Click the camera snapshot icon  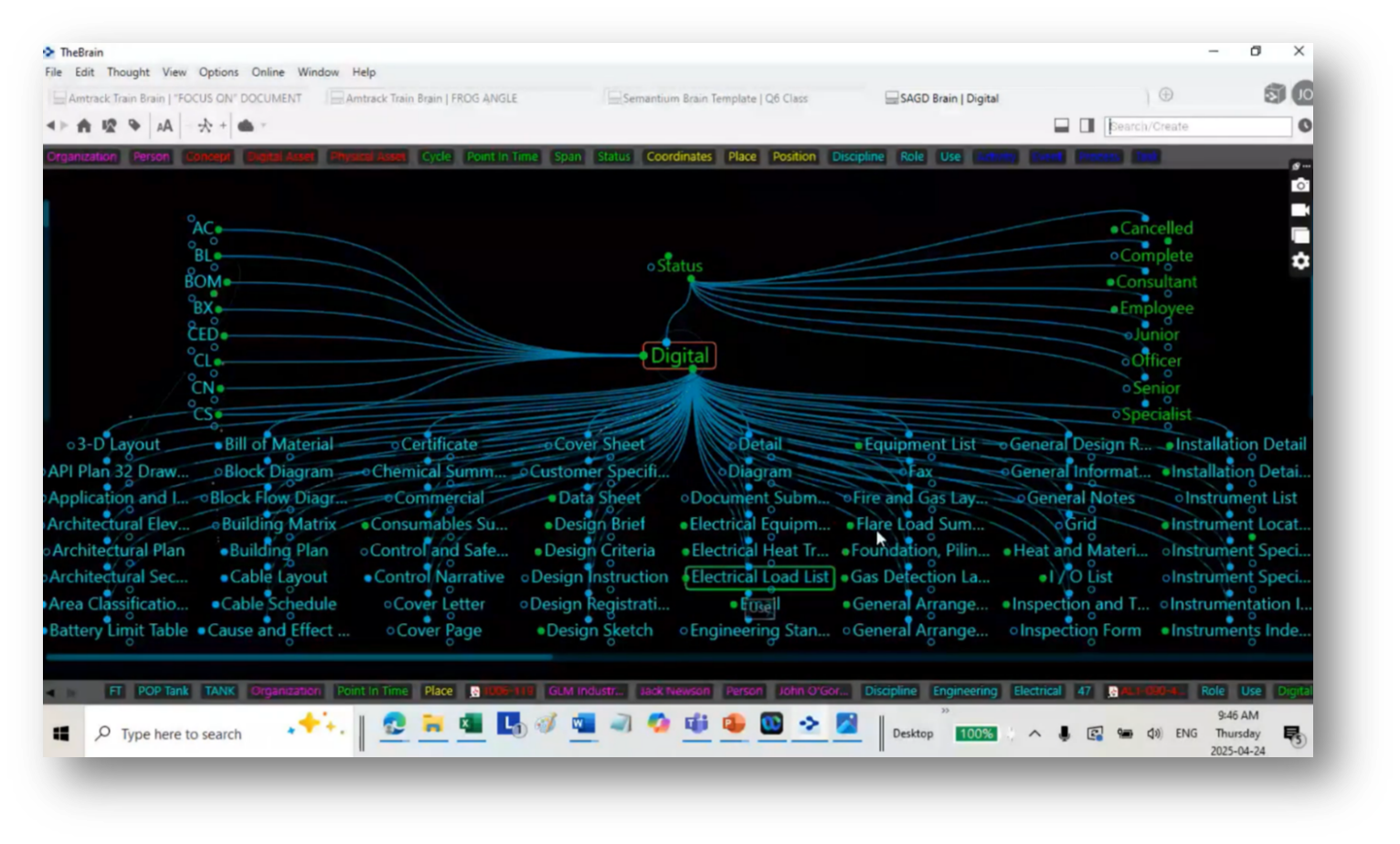(1299, 185)
